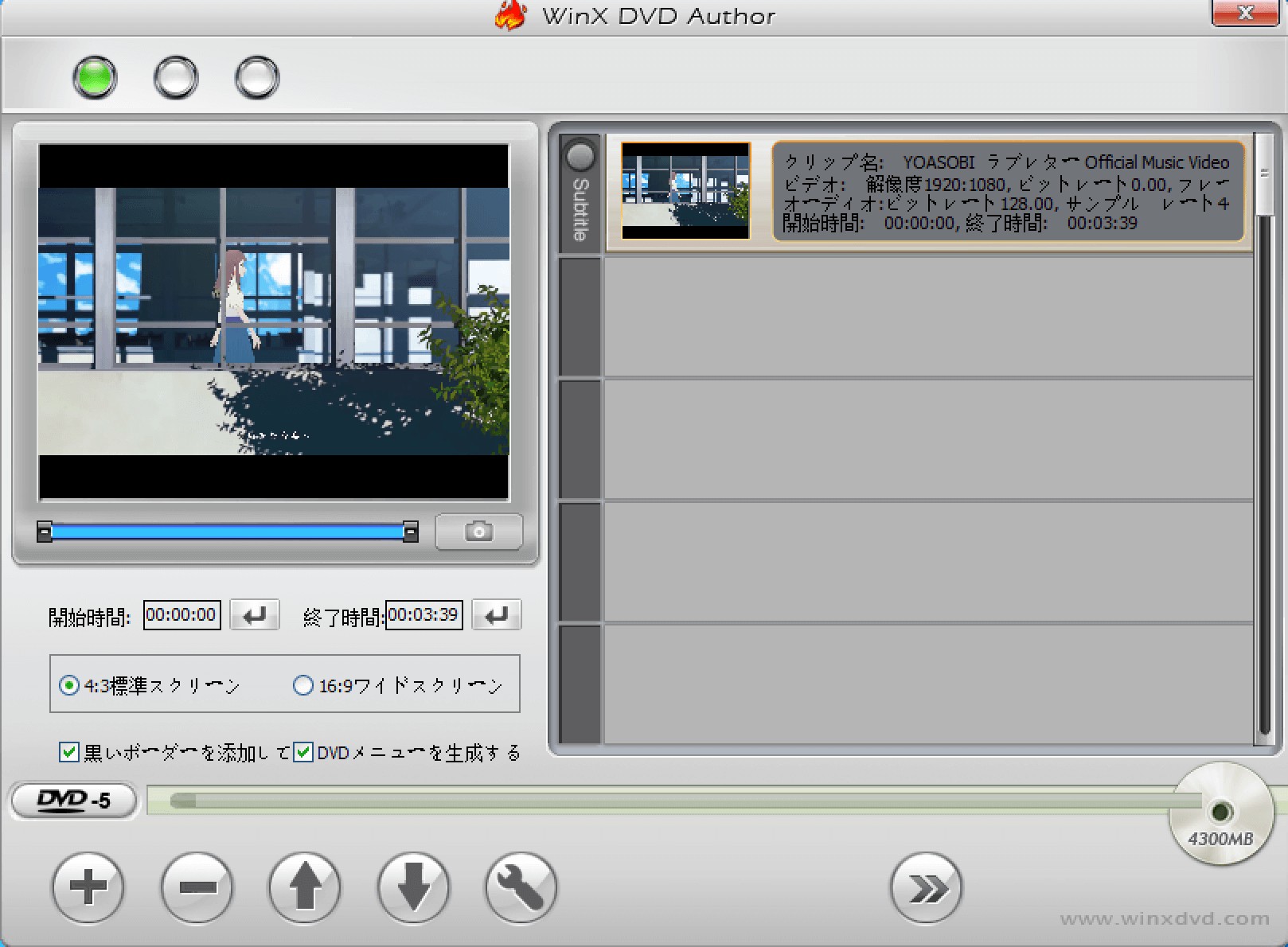Viewport: 1288px width, 947px height.
Task: Click the end time 00:03:39 field
Action: pyautogui.click(x=423, y=615)
